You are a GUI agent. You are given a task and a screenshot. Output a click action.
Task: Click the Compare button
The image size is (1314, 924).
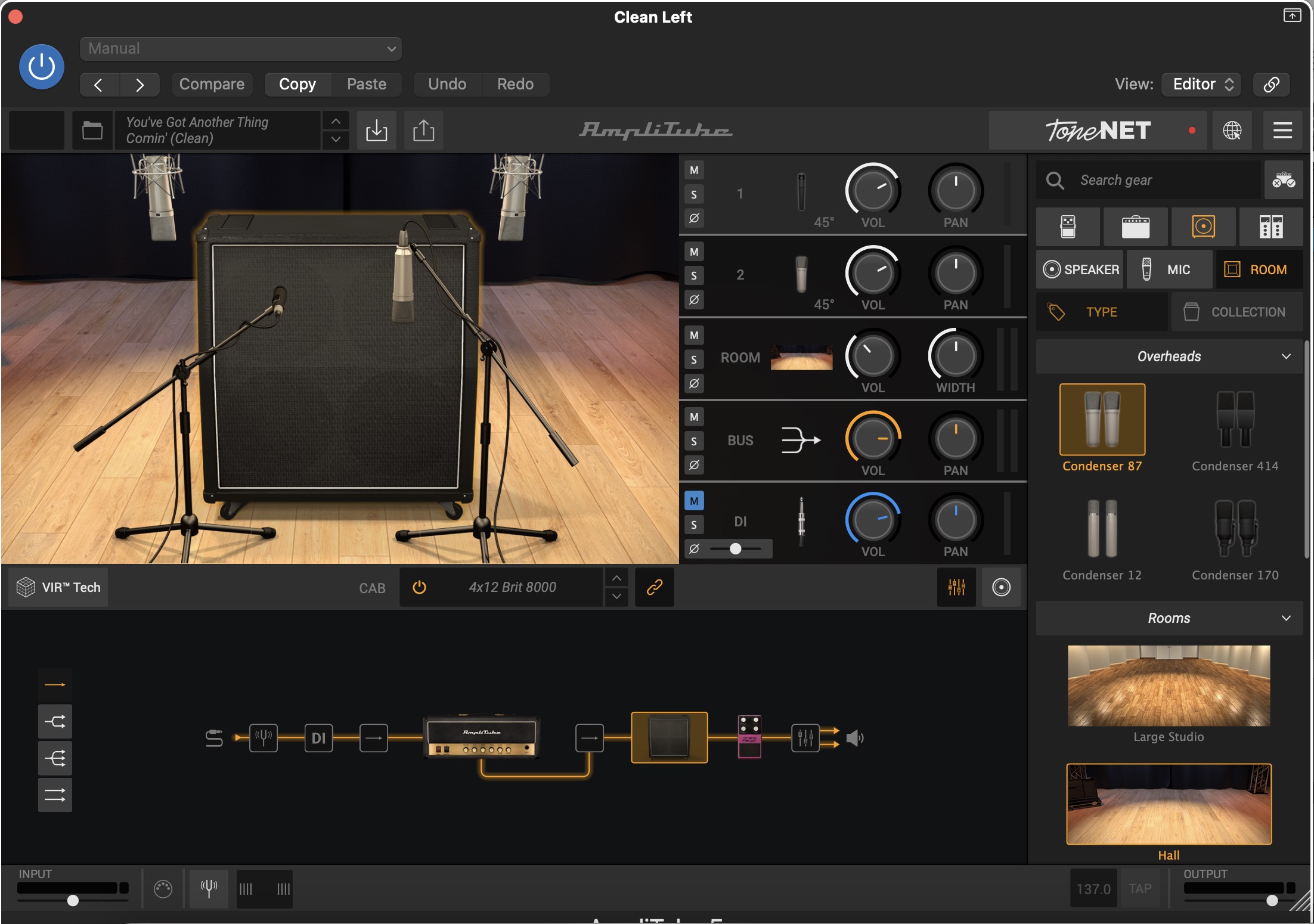pyautogui.click(x=212, y=84)
